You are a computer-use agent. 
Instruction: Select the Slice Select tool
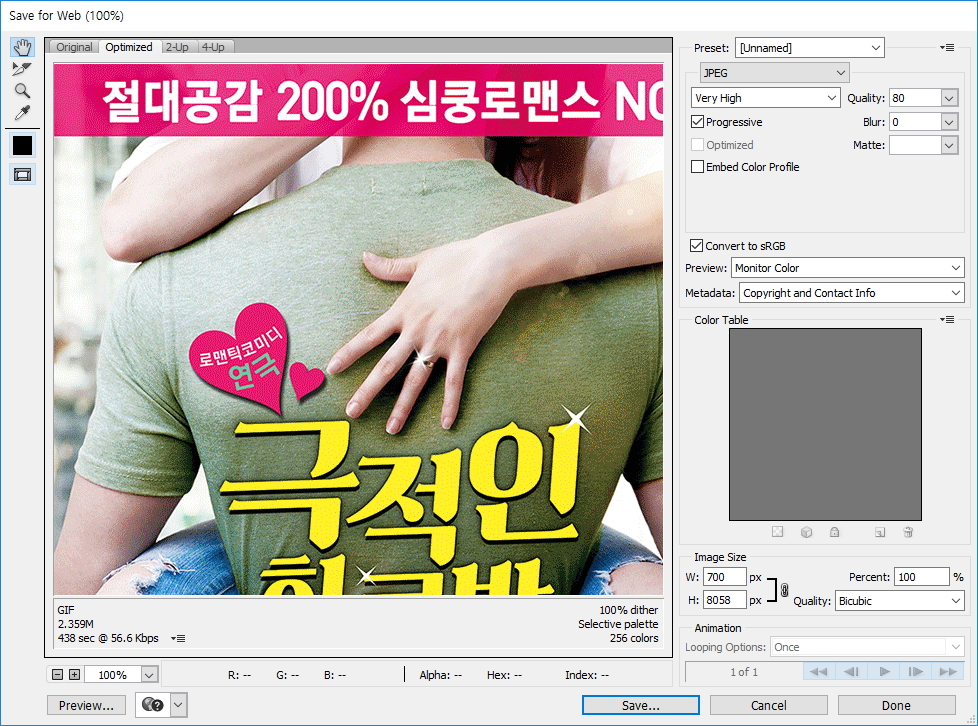pos(22,69)
